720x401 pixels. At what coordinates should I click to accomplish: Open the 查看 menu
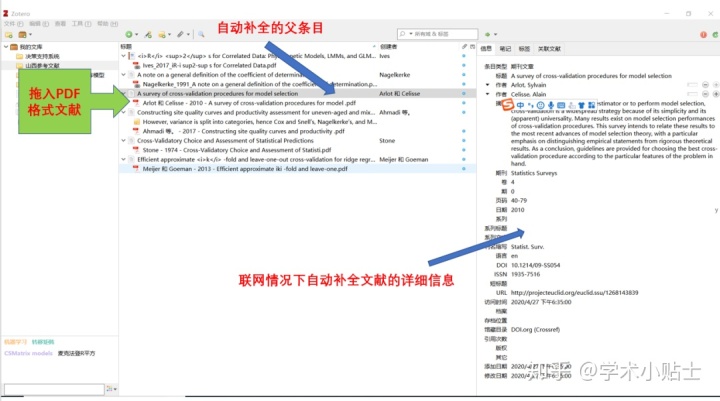pyautogui.click(x=60, y=23)
